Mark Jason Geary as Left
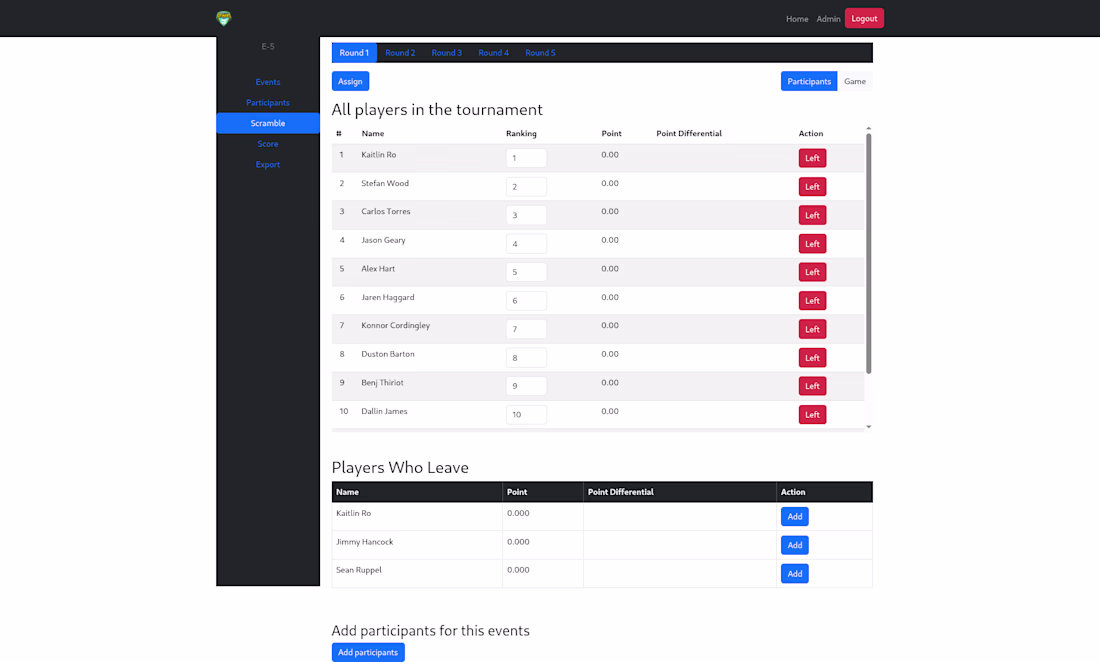Viewport: 1100px width, 662px height. [812, 243]
